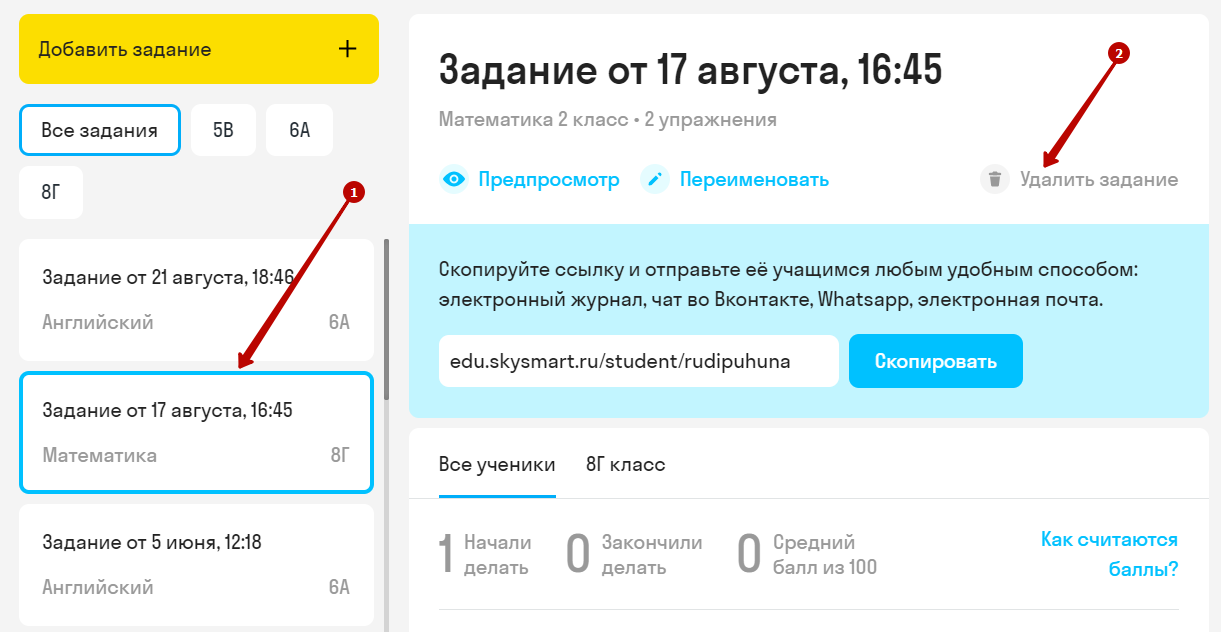Click the task list scrollbar
1221x632 pixels.
386,320
